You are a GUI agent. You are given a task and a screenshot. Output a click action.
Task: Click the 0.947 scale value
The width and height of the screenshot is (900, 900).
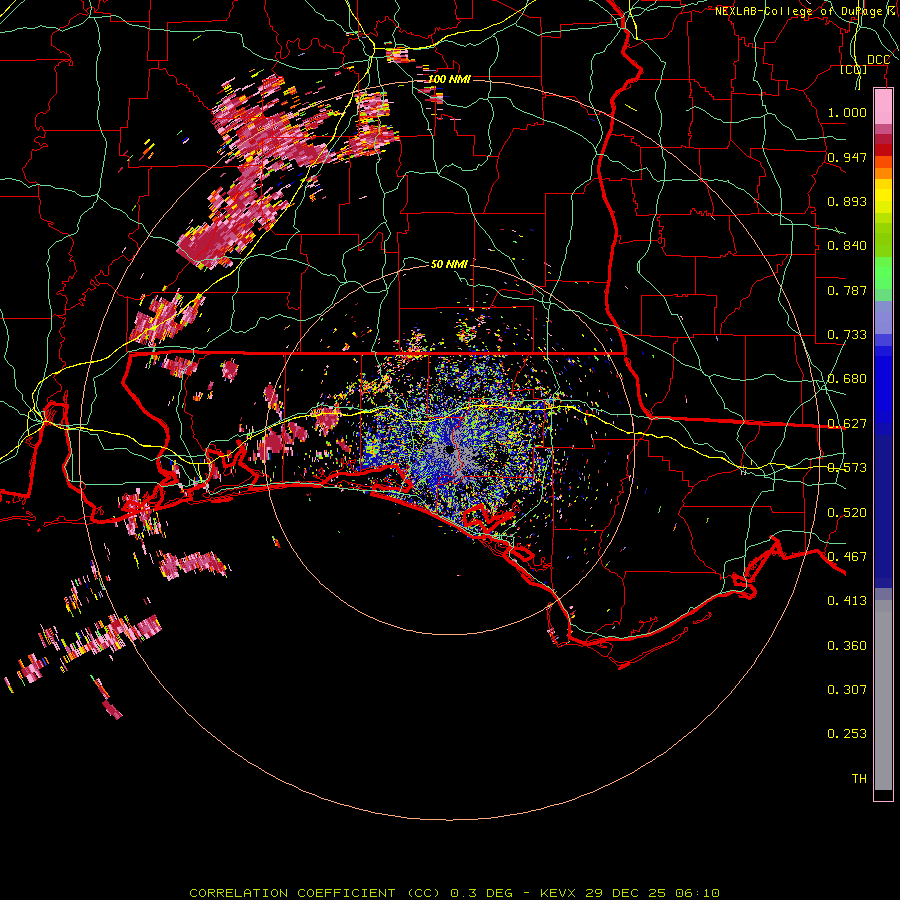click(847, 157)
